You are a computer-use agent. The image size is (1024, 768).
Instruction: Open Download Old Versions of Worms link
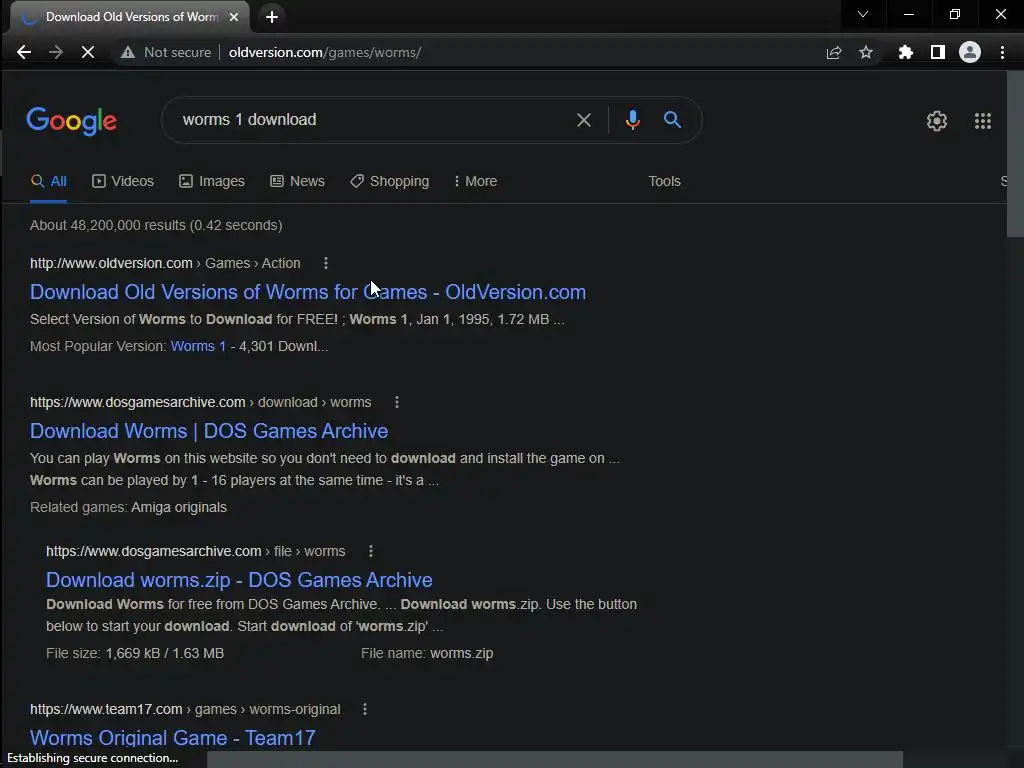click(x=308, y=292)
